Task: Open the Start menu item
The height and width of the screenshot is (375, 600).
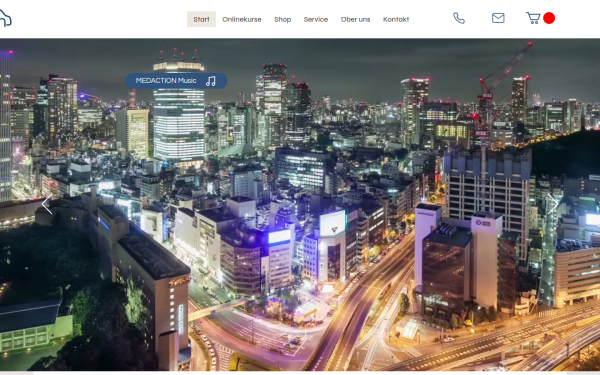Action: [201, 19]
